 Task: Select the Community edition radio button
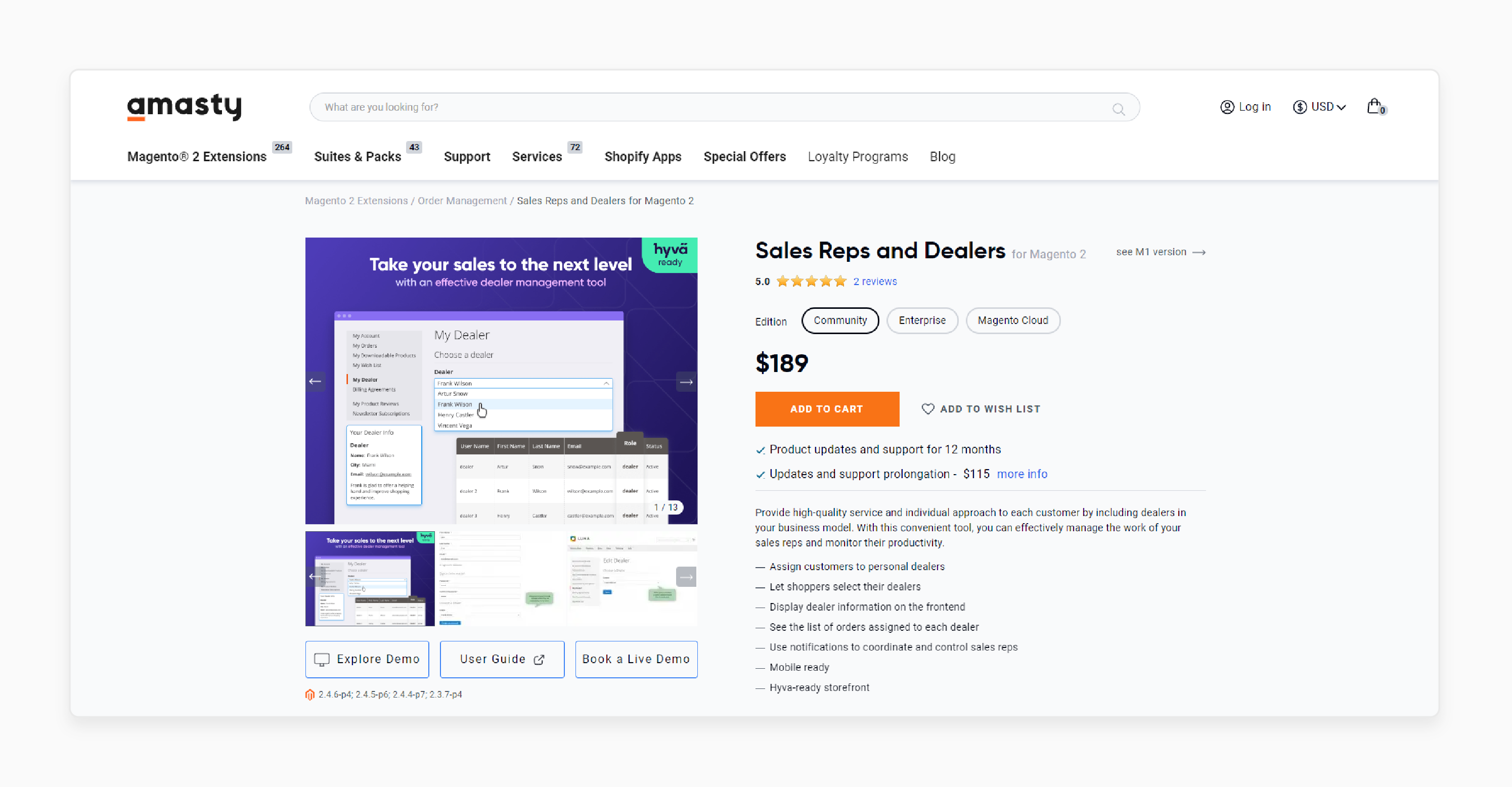point(839,320)
